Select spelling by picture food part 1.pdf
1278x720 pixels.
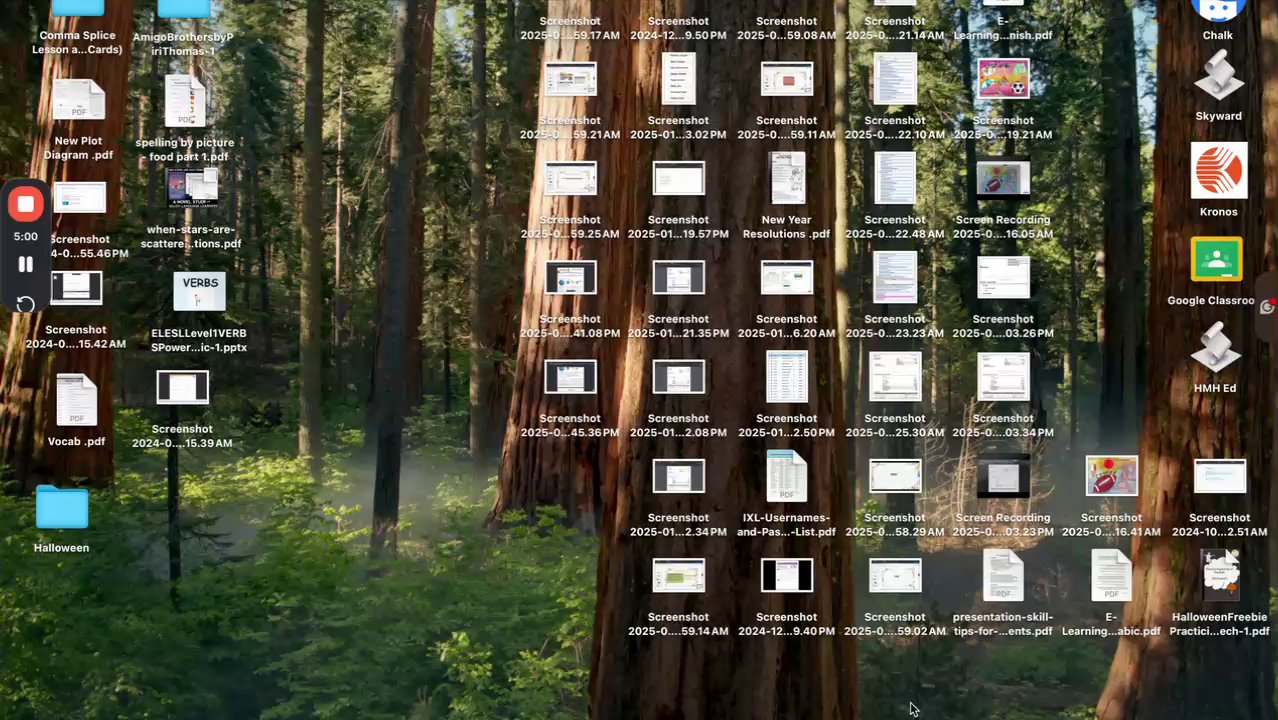185,100
